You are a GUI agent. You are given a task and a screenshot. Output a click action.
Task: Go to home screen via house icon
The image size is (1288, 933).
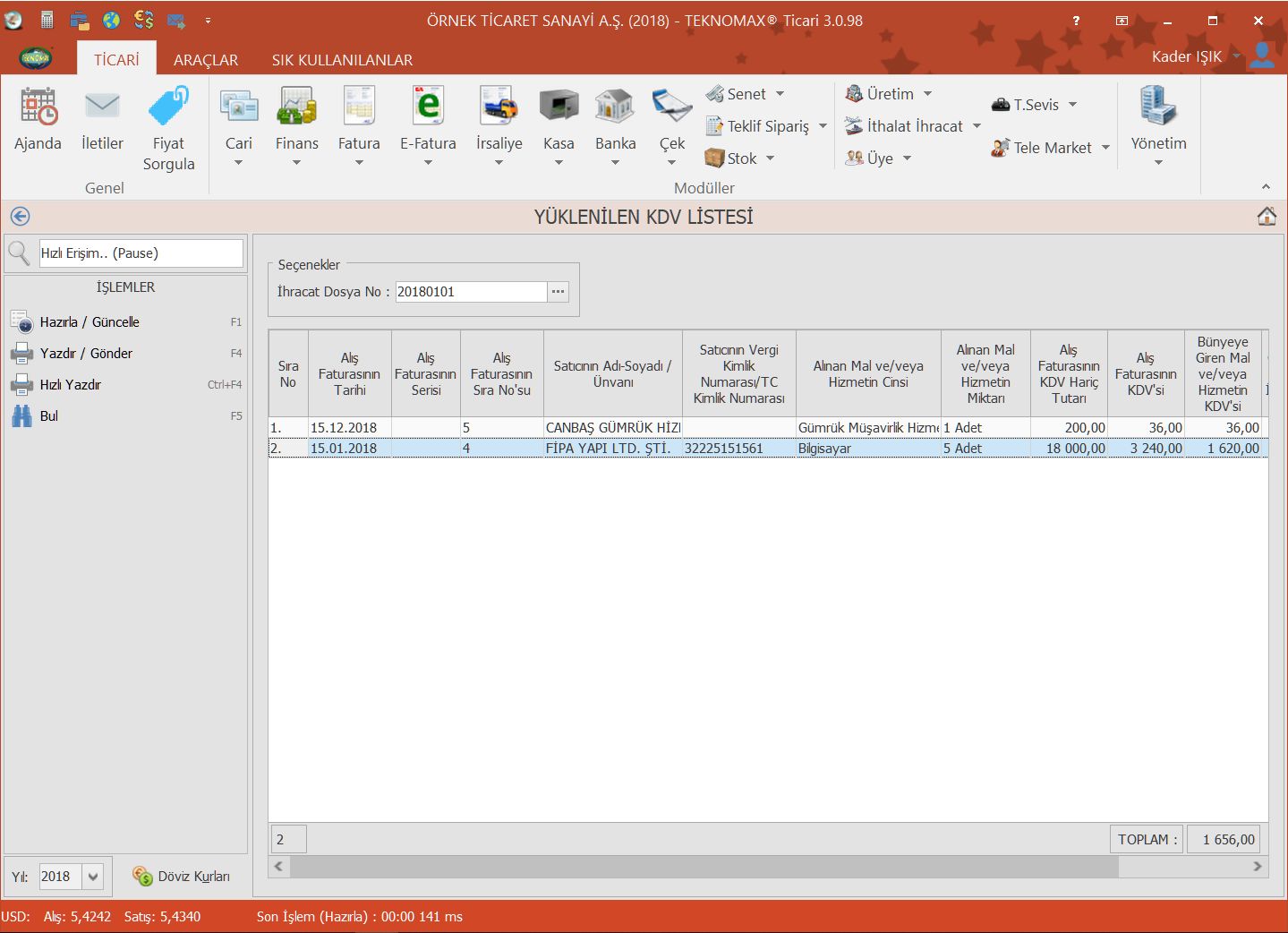[1267, 217]
